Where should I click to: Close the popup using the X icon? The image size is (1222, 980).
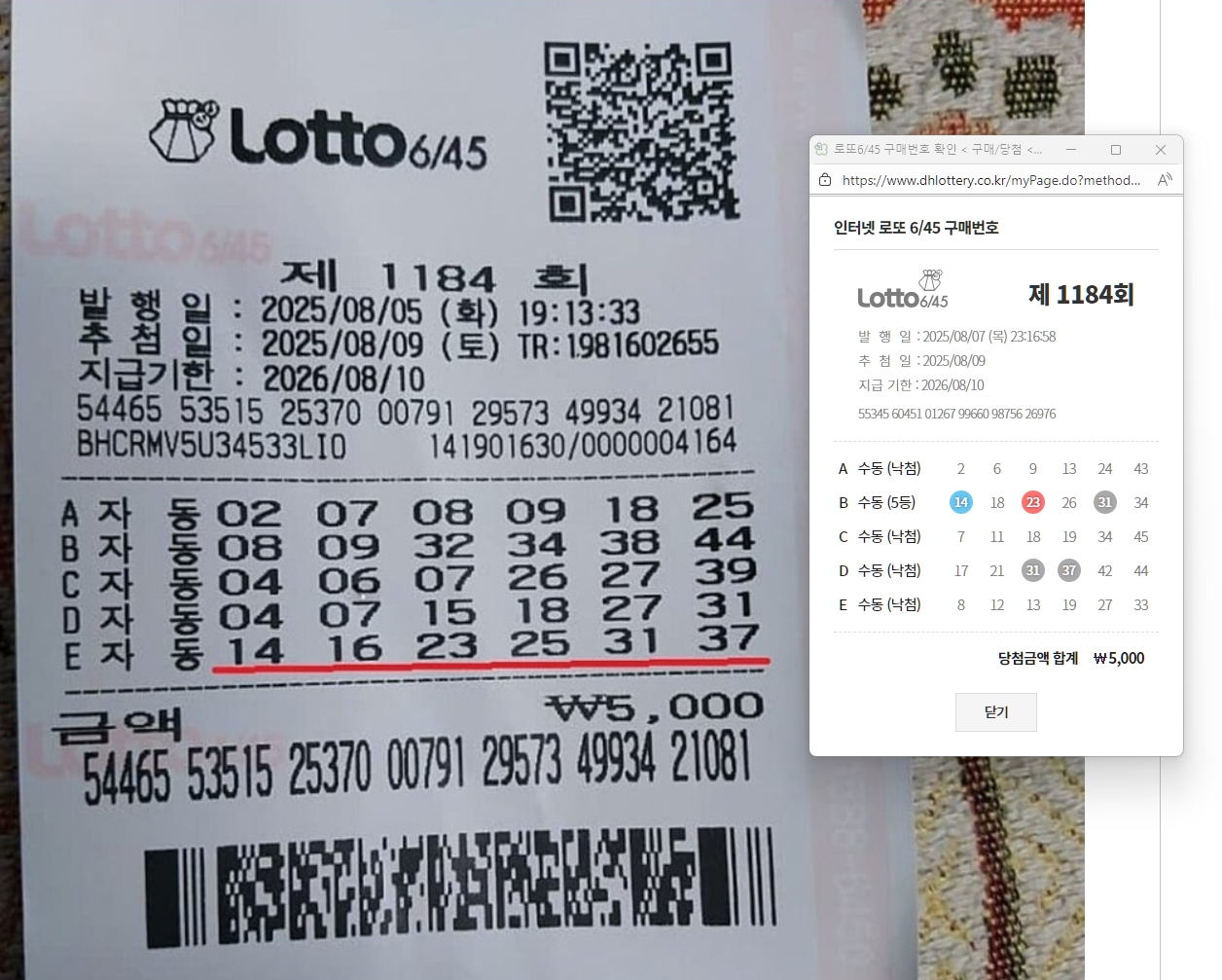[x=1161, y=149]
